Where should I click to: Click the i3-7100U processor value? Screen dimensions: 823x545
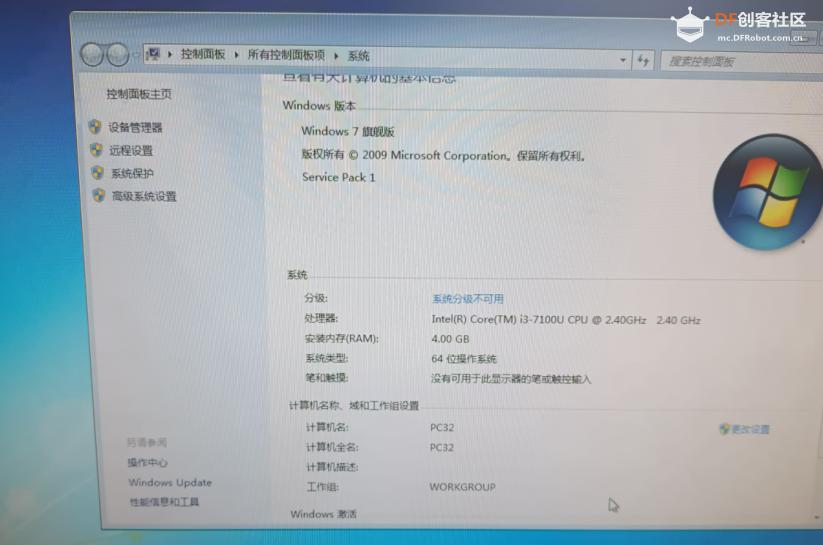pyautogui.click(x=566, y=320)
